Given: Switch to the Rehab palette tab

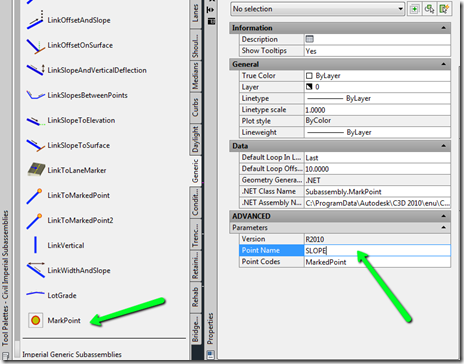Looking at the screenshot, I should 195,297.
